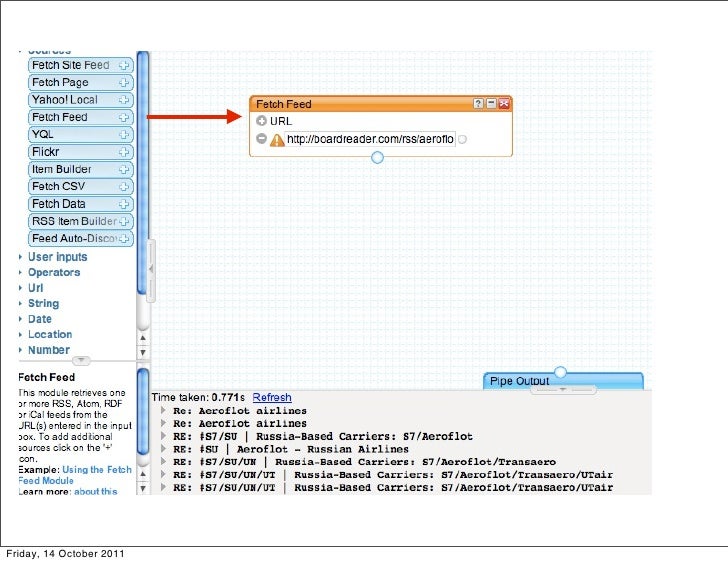Add the Flickr module
728x564 pixels.
tap(124, 152)
